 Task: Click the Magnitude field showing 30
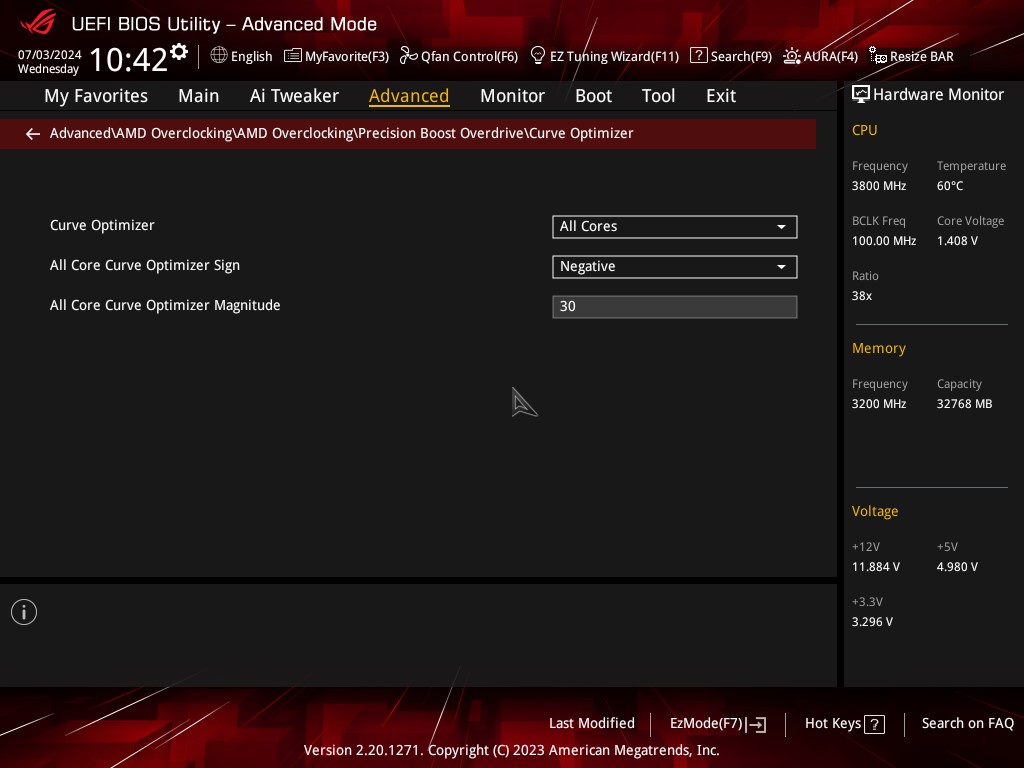click(675, 306)
